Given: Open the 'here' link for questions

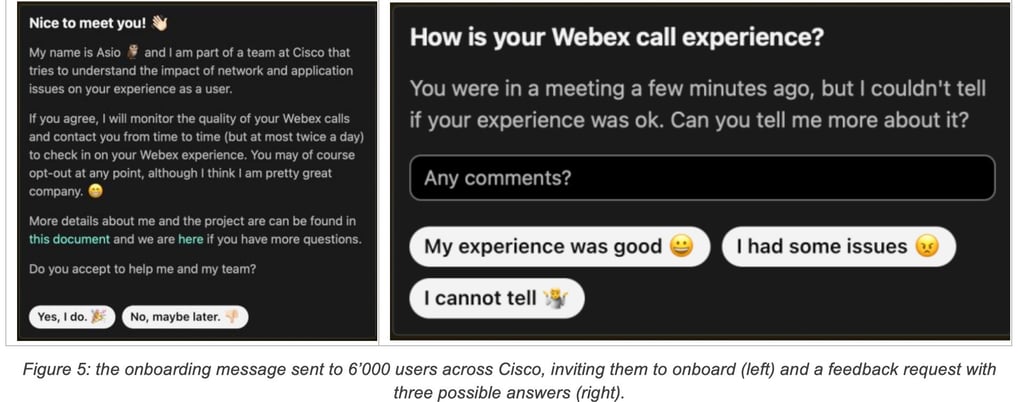Looking at the screenshot, I should click(191, 239).
